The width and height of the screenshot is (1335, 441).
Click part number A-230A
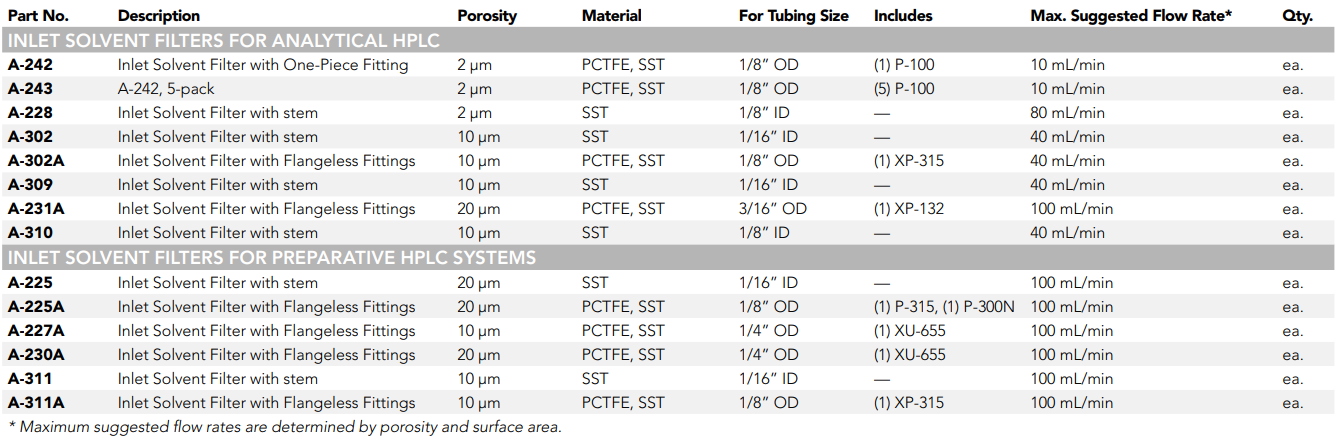[x=36, y=355]
